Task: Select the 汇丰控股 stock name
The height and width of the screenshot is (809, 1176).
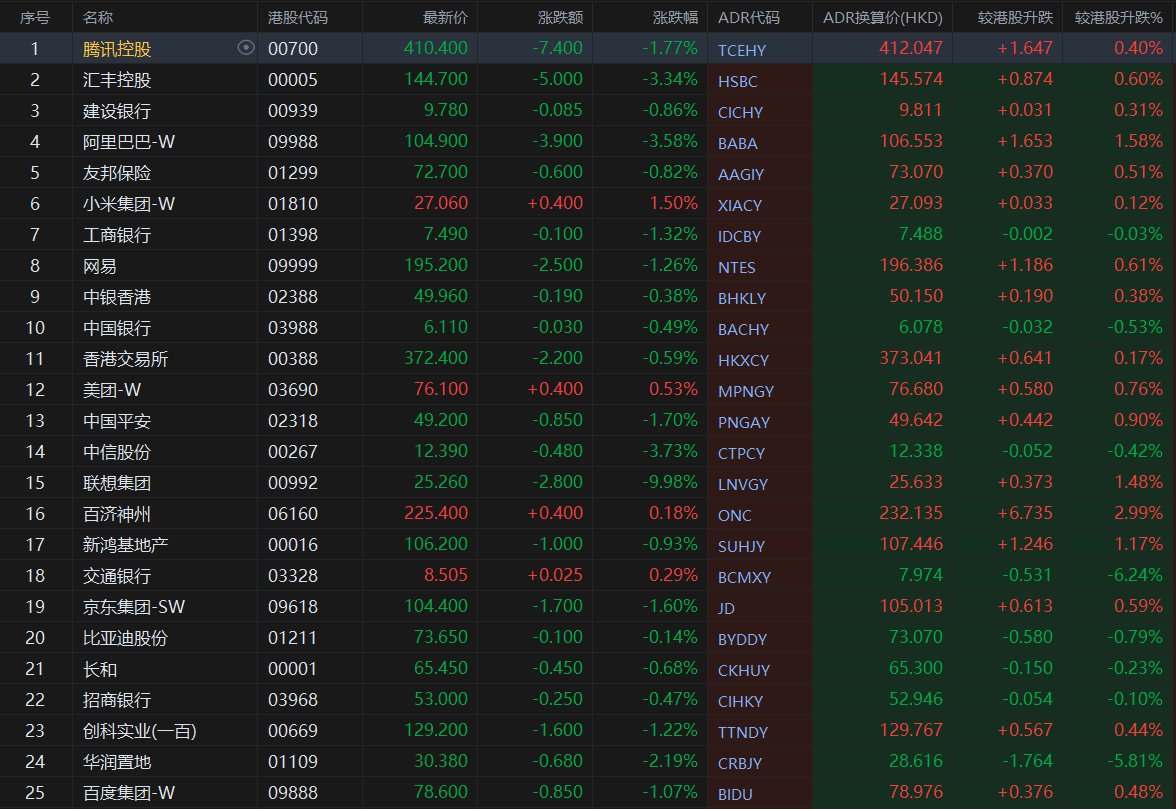Action: pyautogui.click(x=117, y=79)
